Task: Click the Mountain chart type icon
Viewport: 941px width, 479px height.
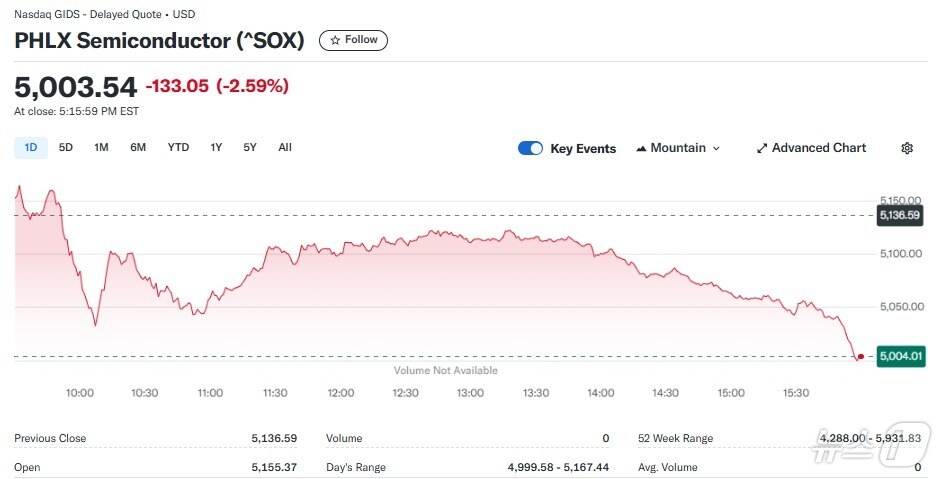Action: click(x=641, y=148)
